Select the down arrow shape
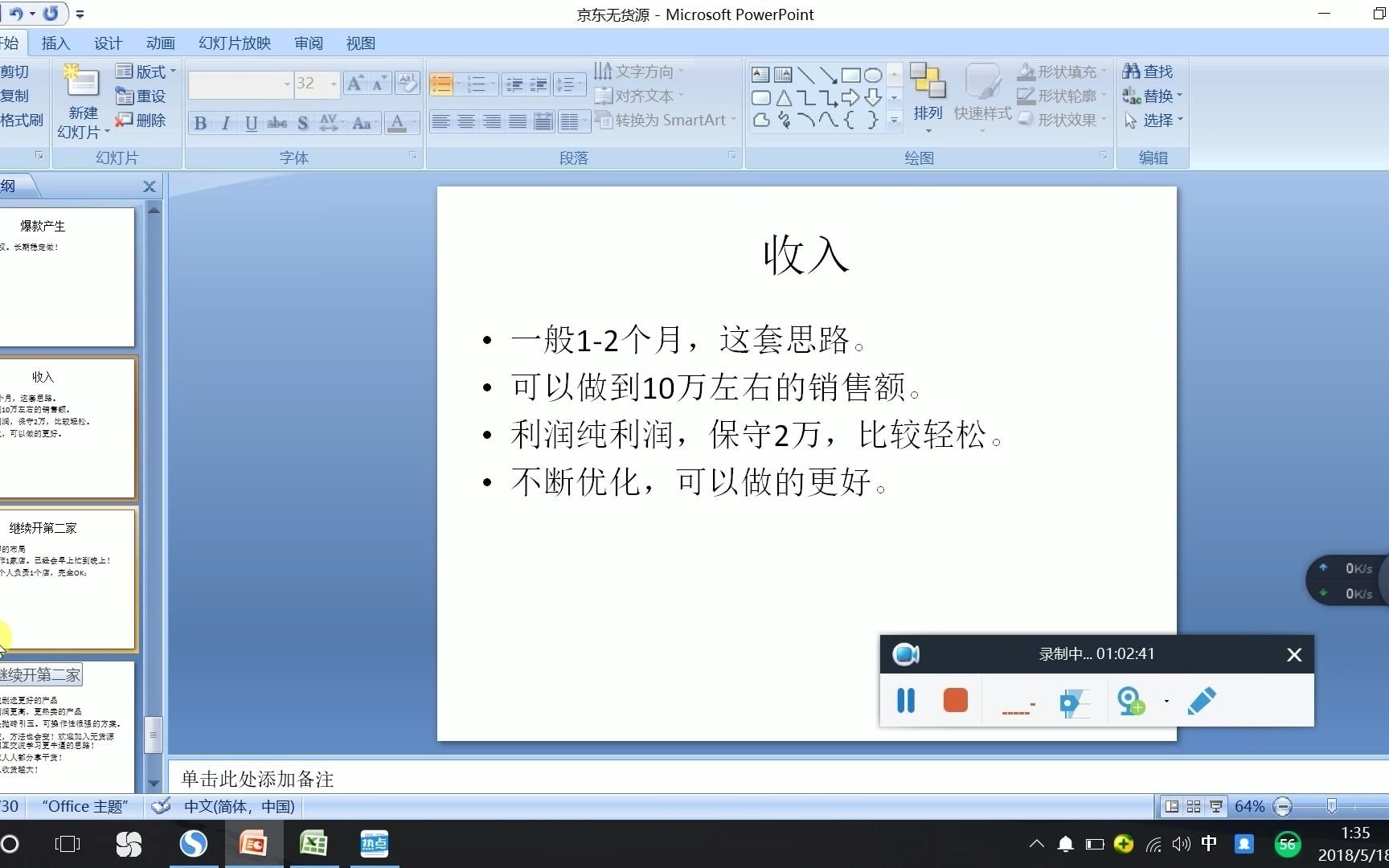This screenshot has width=1389, height=868. pos(873,98)
